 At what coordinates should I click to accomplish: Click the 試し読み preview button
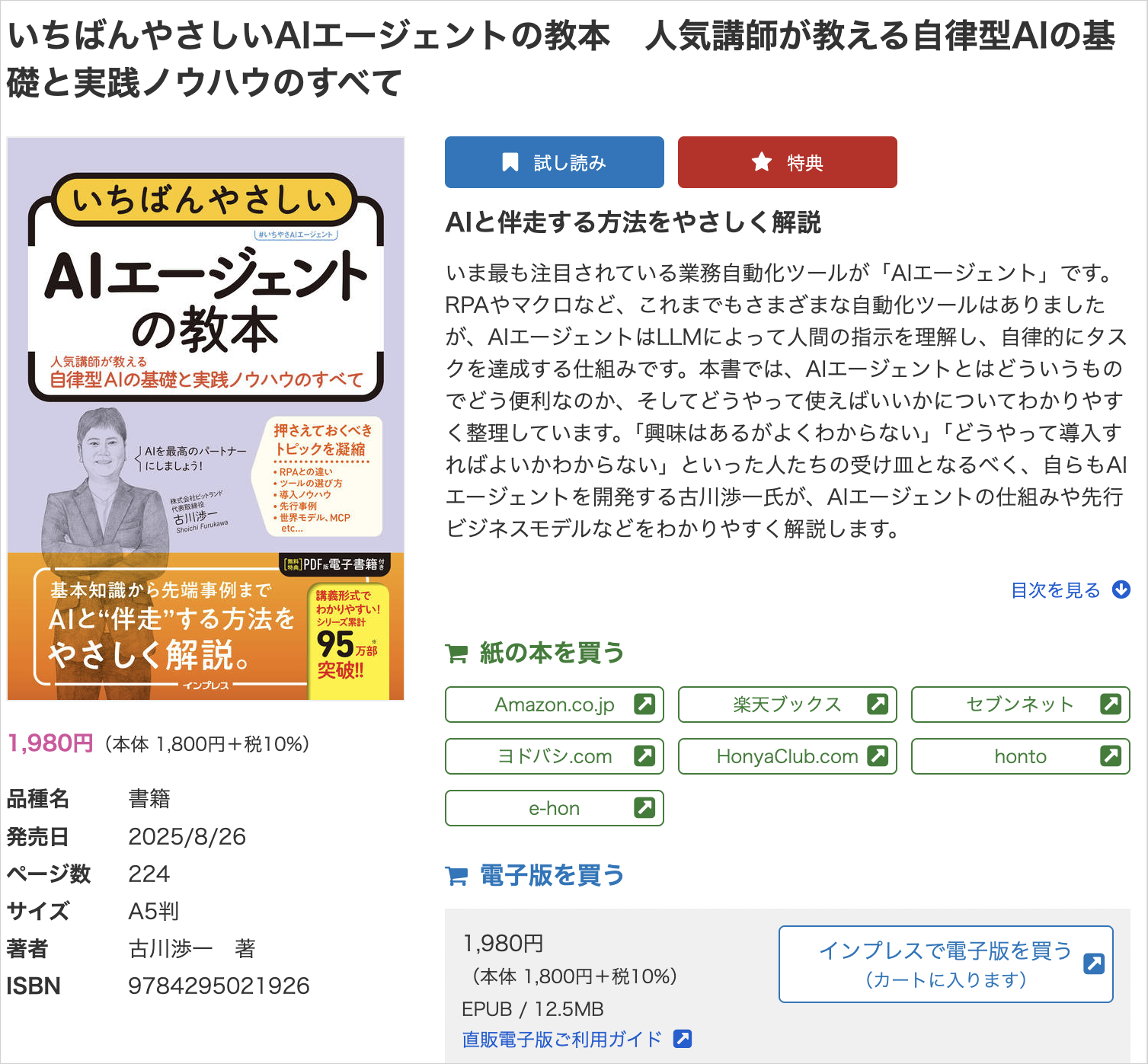[554, 162]
